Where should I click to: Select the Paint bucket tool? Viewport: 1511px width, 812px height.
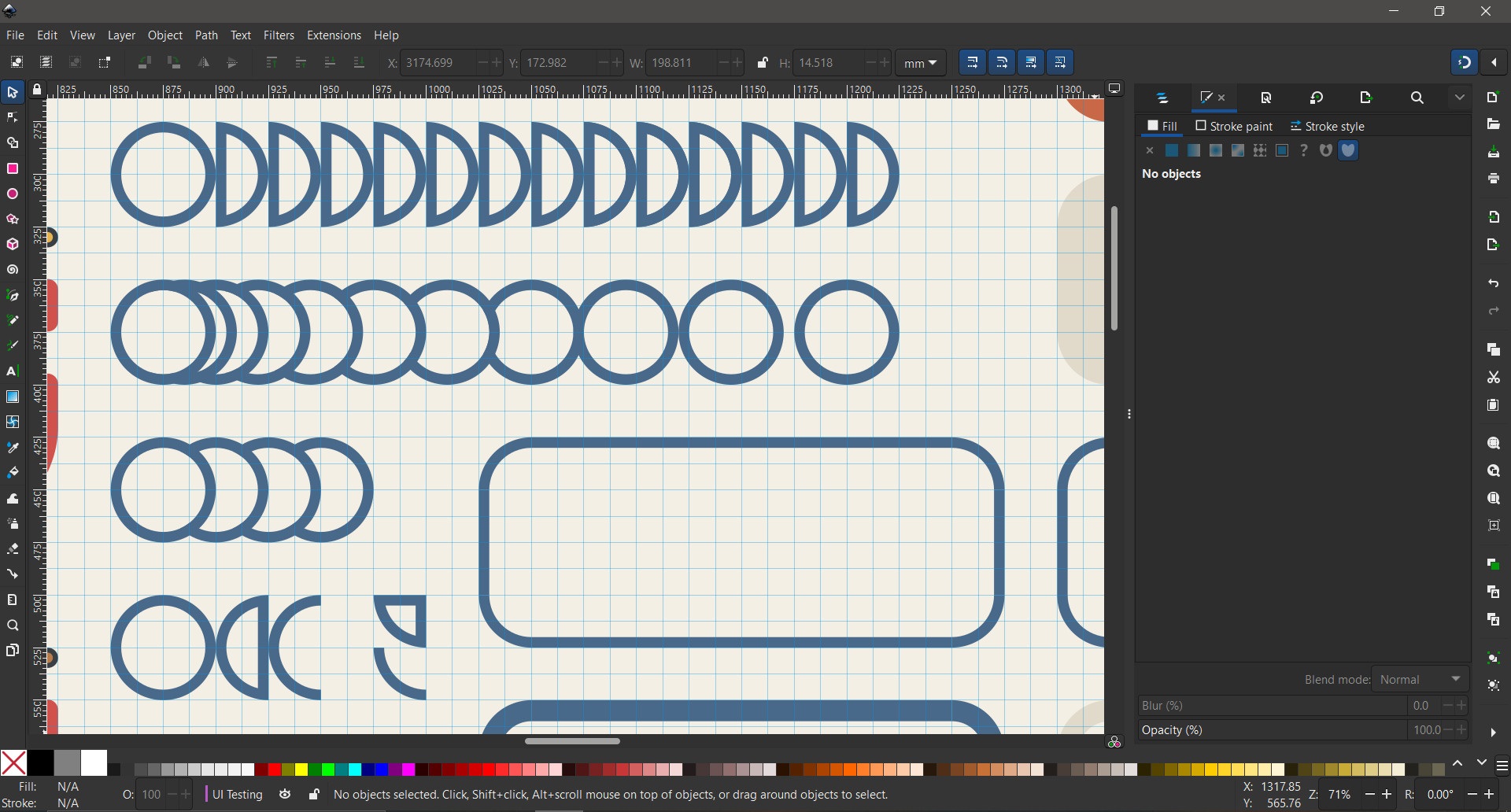click(13, 473)
